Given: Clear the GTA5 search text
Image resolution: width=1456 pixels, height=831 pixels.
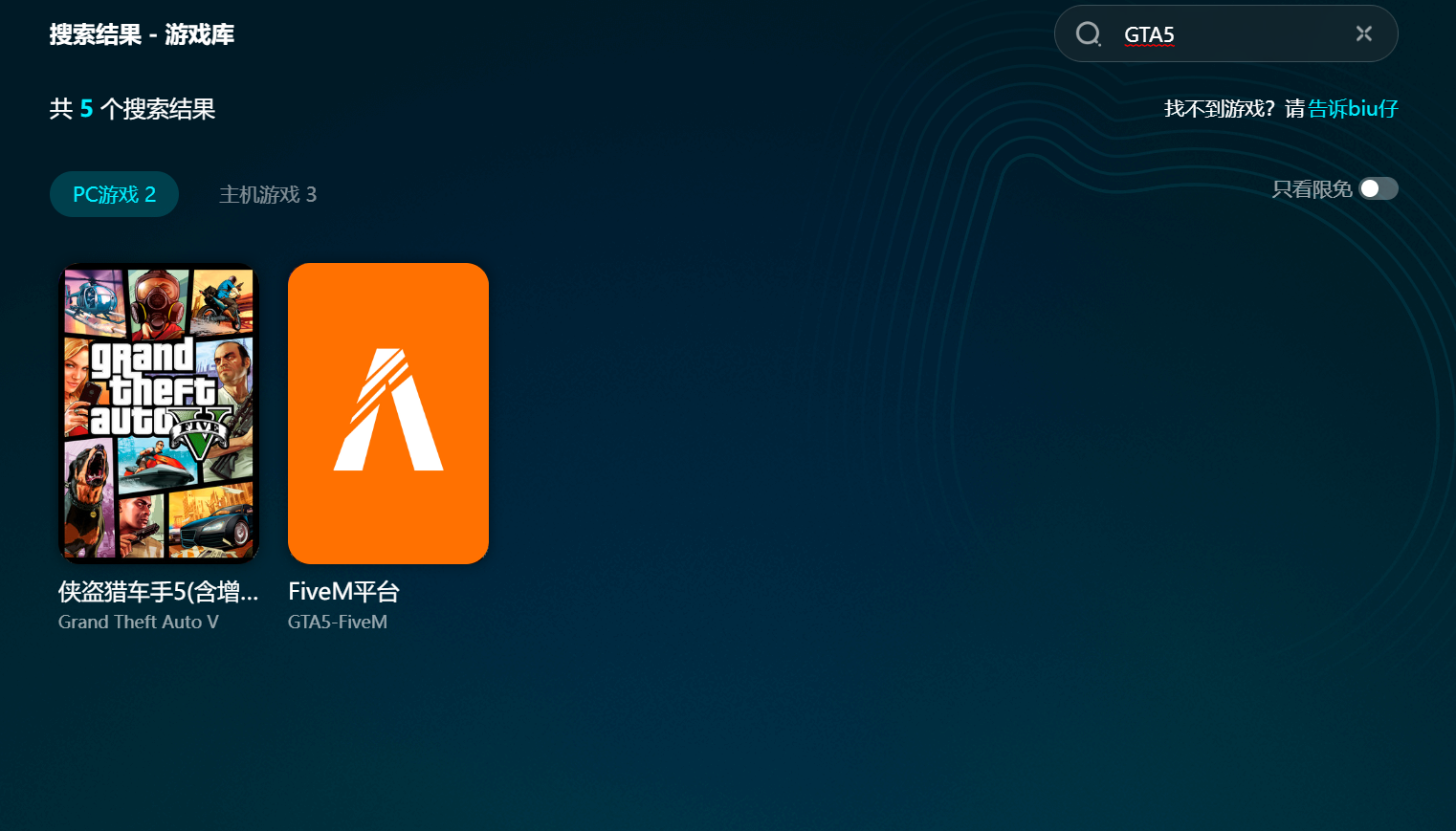Looking at the screenshot, I should click(x=1364, y=33).
